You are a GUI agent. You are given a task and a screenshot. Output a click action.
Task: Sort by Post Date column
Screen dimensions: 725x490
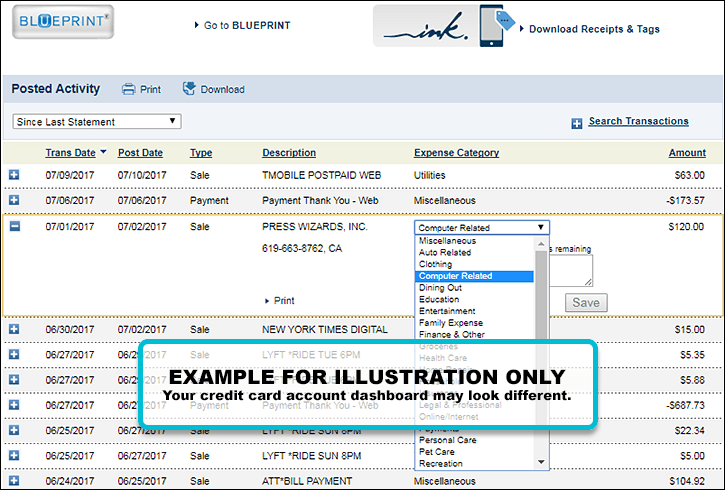click(140, 153)
